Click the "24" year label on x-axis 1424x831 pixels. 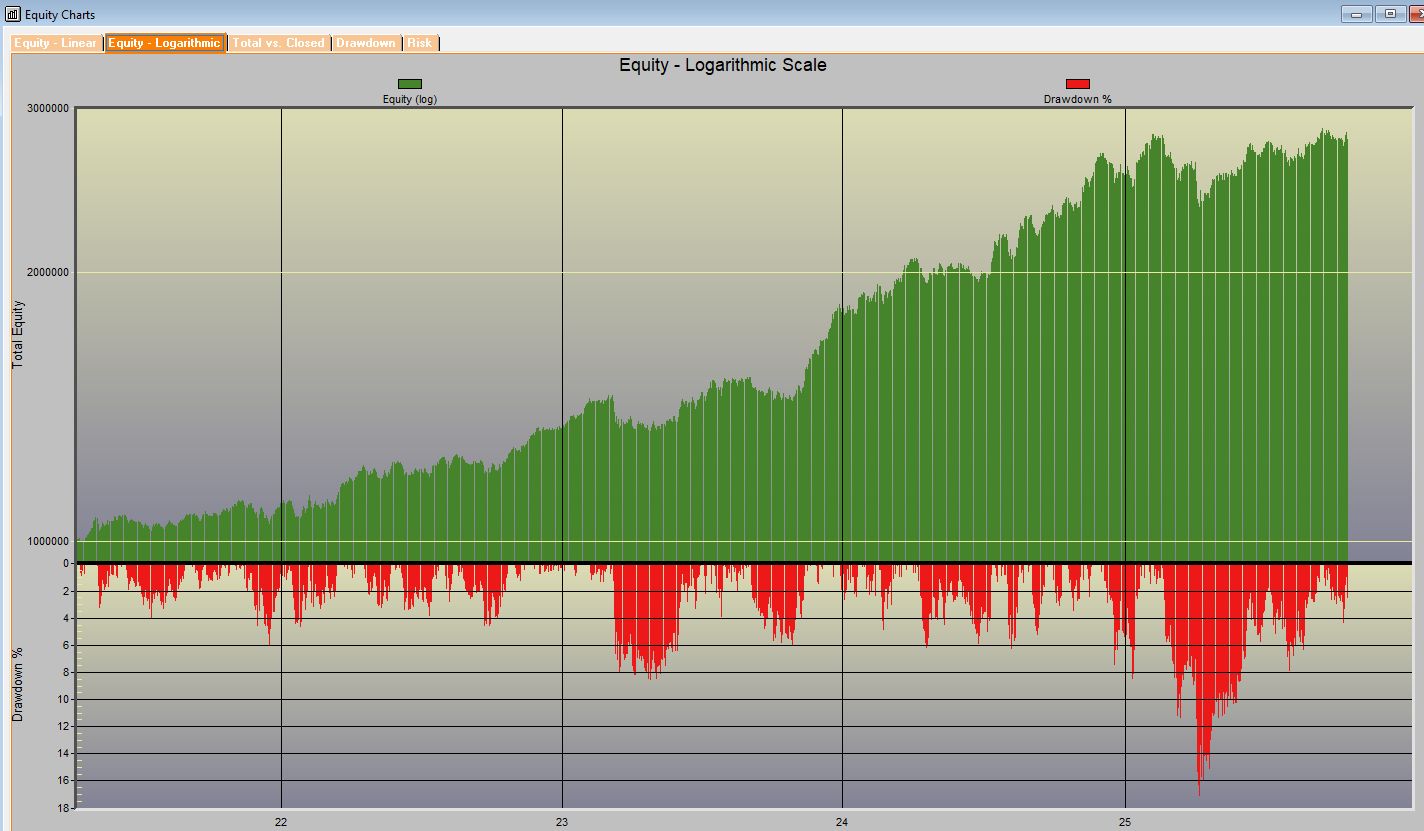pyautogui.click(x=842, y=822)
